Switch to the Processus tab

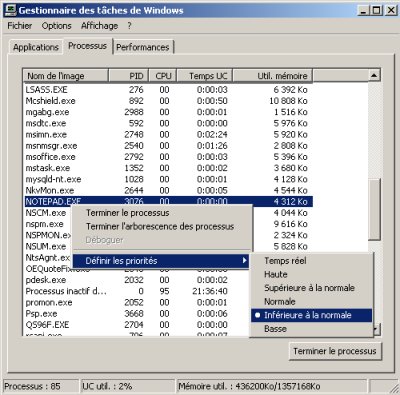(x=88, y=46)
